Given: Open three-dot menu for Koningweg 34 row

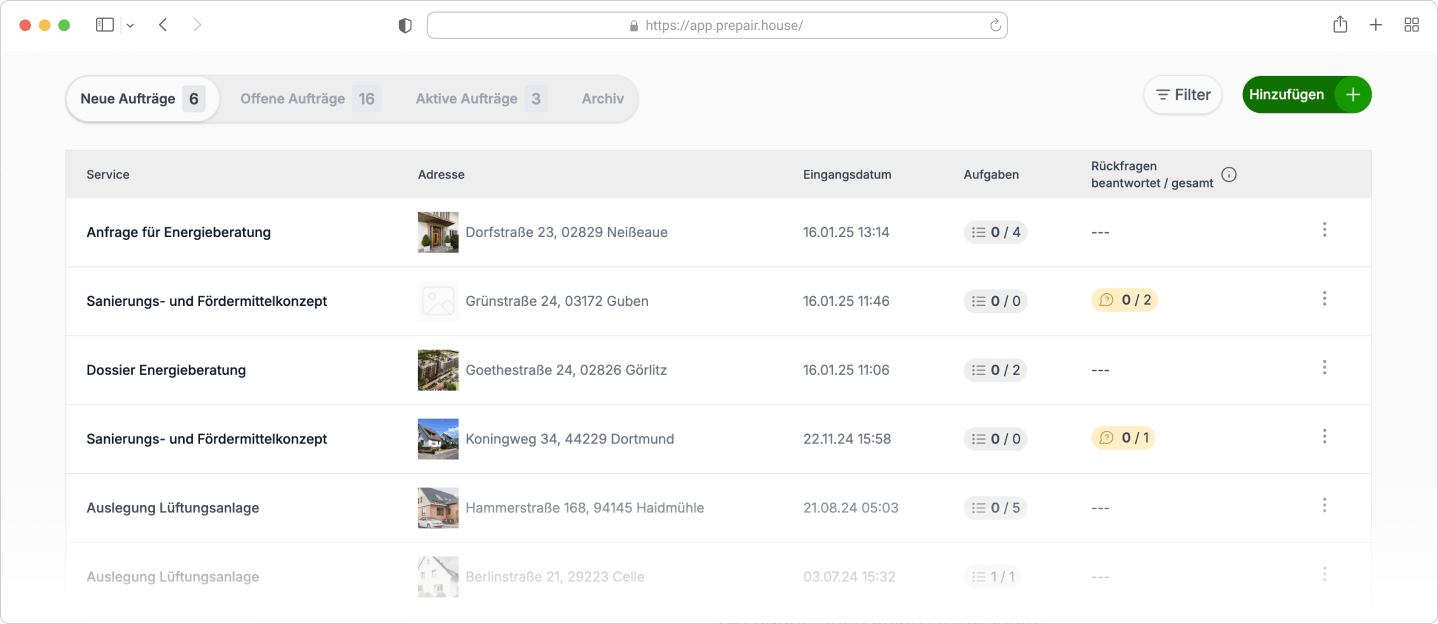Looking at the screenshot, I should click(x=1324, y=437).
